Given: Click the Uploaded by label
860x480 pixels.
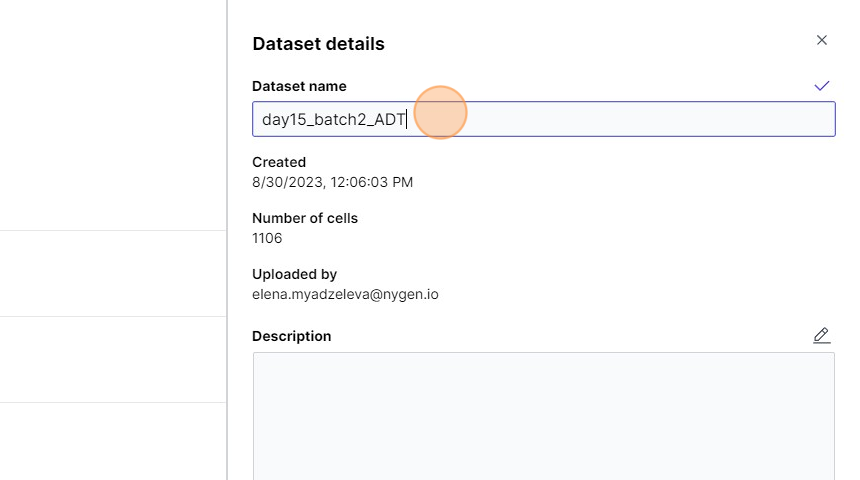Looking at the screenshot, I should point(294,274).
